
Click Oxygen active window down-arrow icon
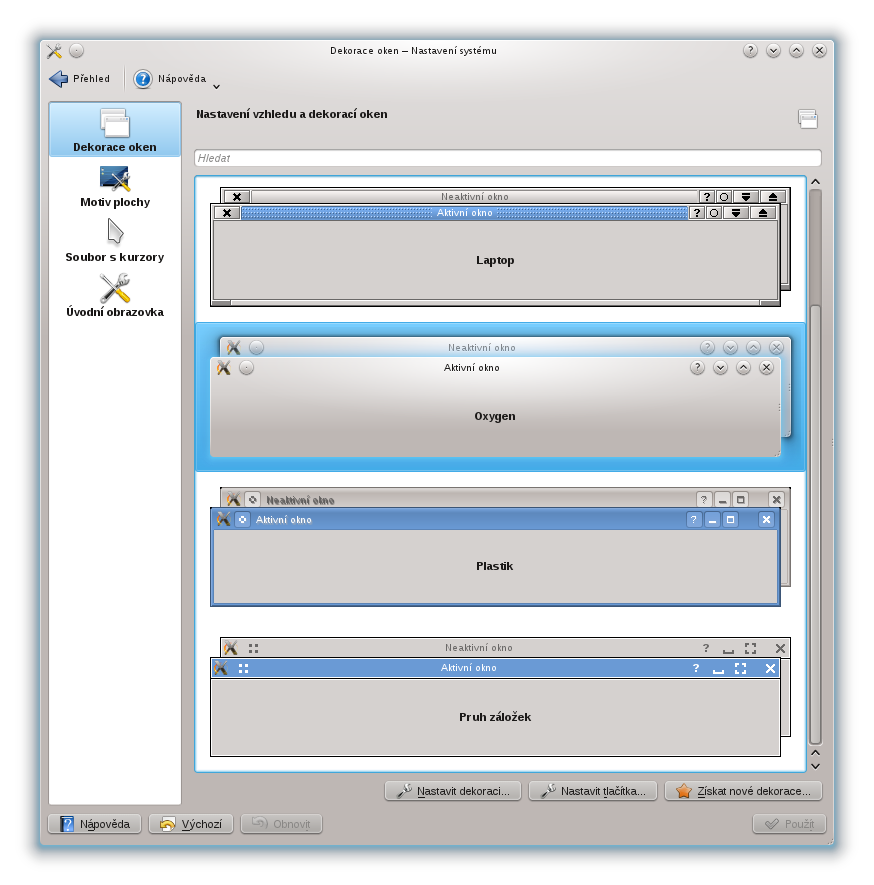[x=721, y=368]
